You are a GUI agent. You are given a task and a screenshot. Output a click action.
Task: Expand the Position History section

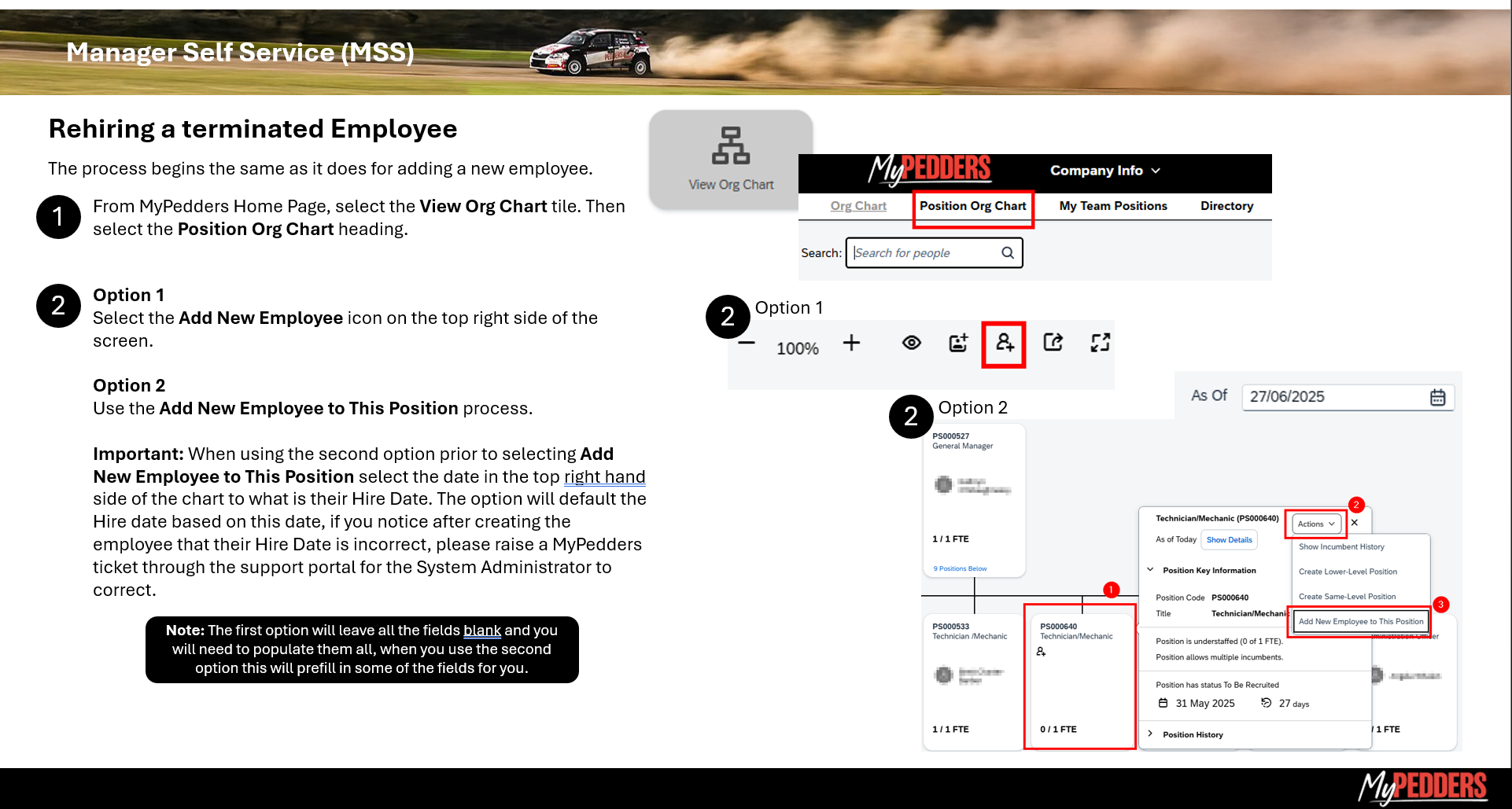[1150, 734]
